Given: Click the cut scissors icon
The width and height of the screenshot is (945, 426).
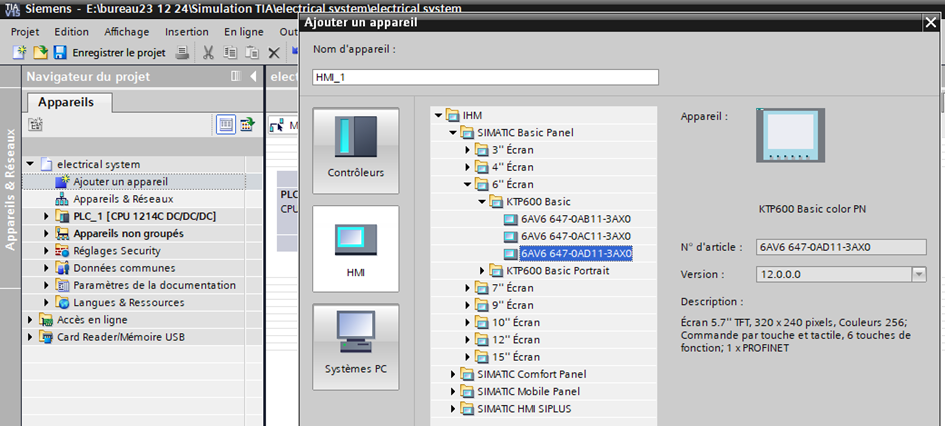Looking at the screenshot, I should [x=208, y=52].
